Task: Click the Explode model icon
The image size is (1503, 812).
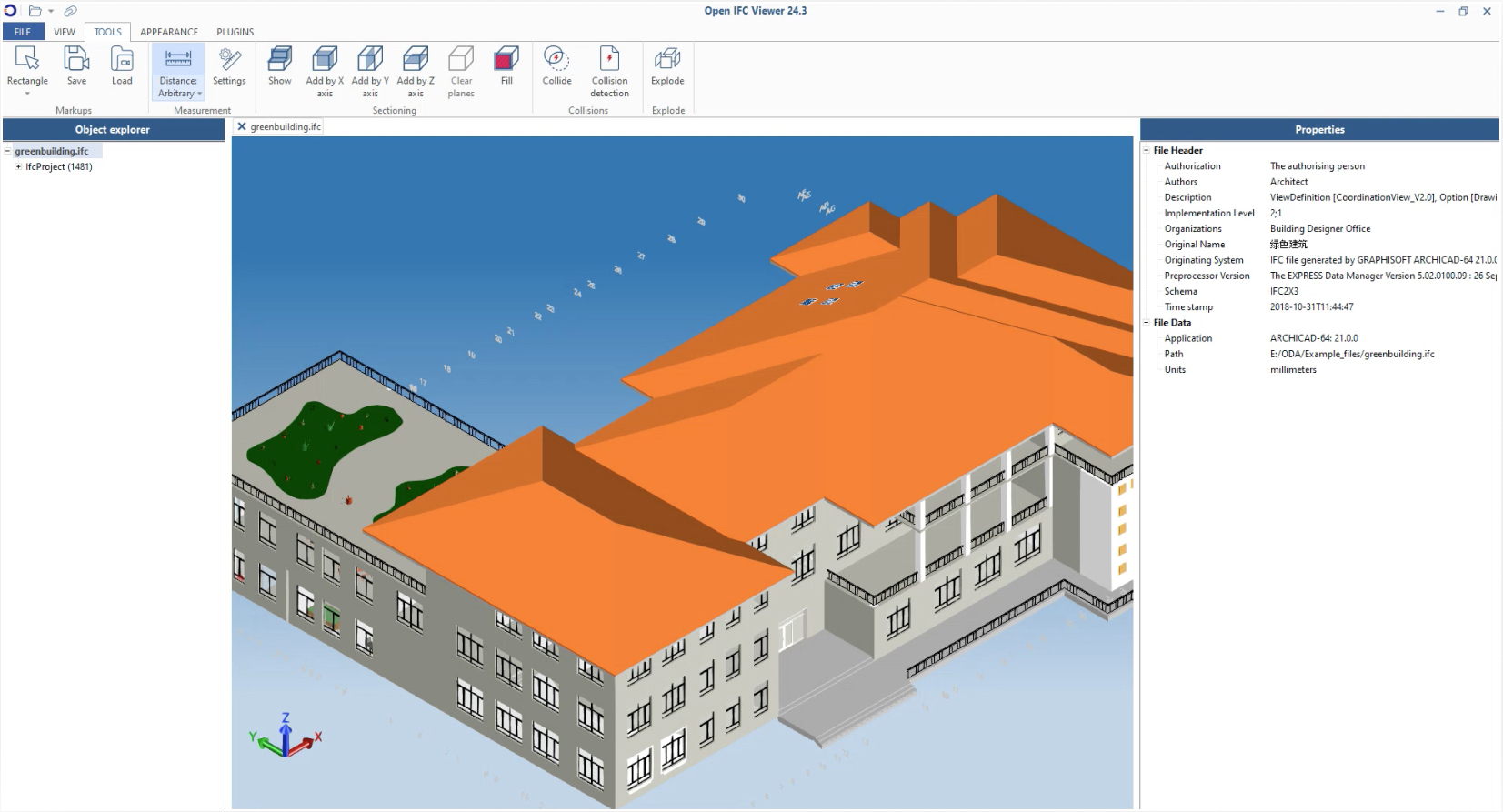Action: point(667,60)
